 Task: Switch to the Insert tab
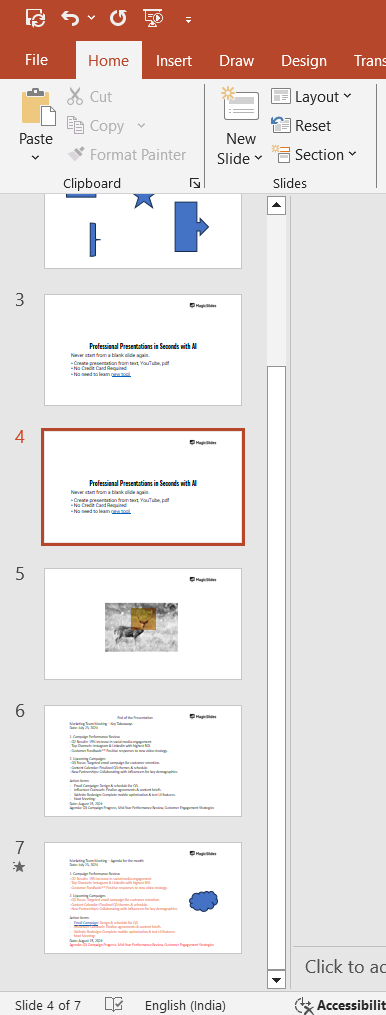pyautogui.click(x=174, y=61)
